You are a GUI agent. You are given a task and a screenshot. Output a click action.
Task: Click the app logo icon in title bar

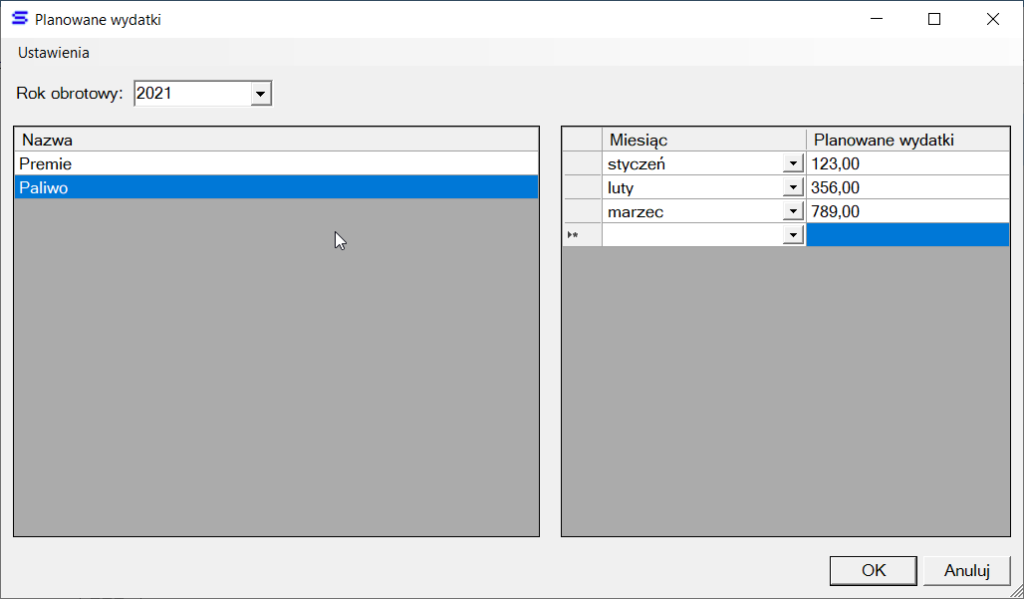click(x=19, y=19)
